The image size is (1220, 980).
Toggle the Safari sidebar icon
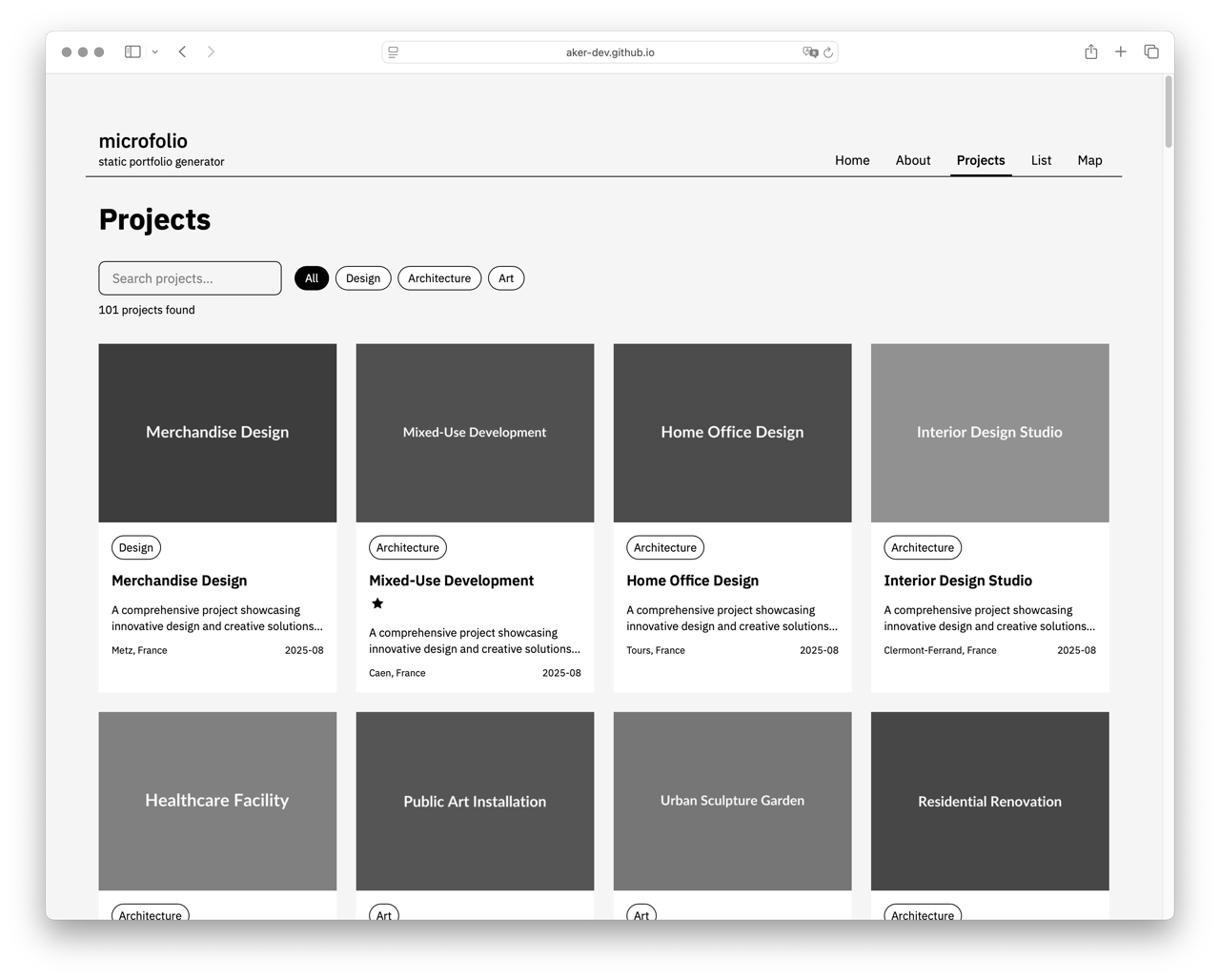click(x=132, y=51)
